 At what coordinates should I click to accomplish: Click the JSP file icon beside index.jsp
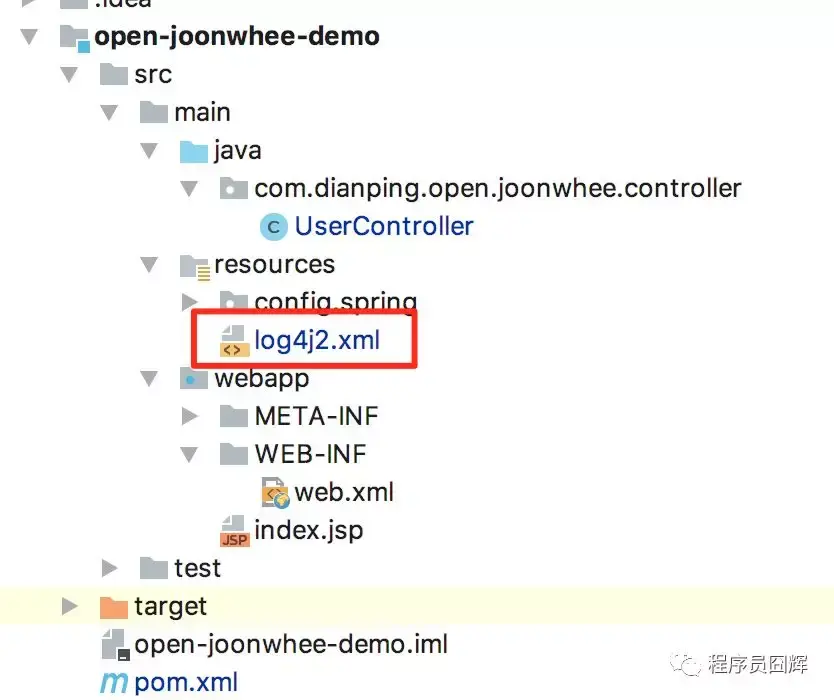[233, 530]
